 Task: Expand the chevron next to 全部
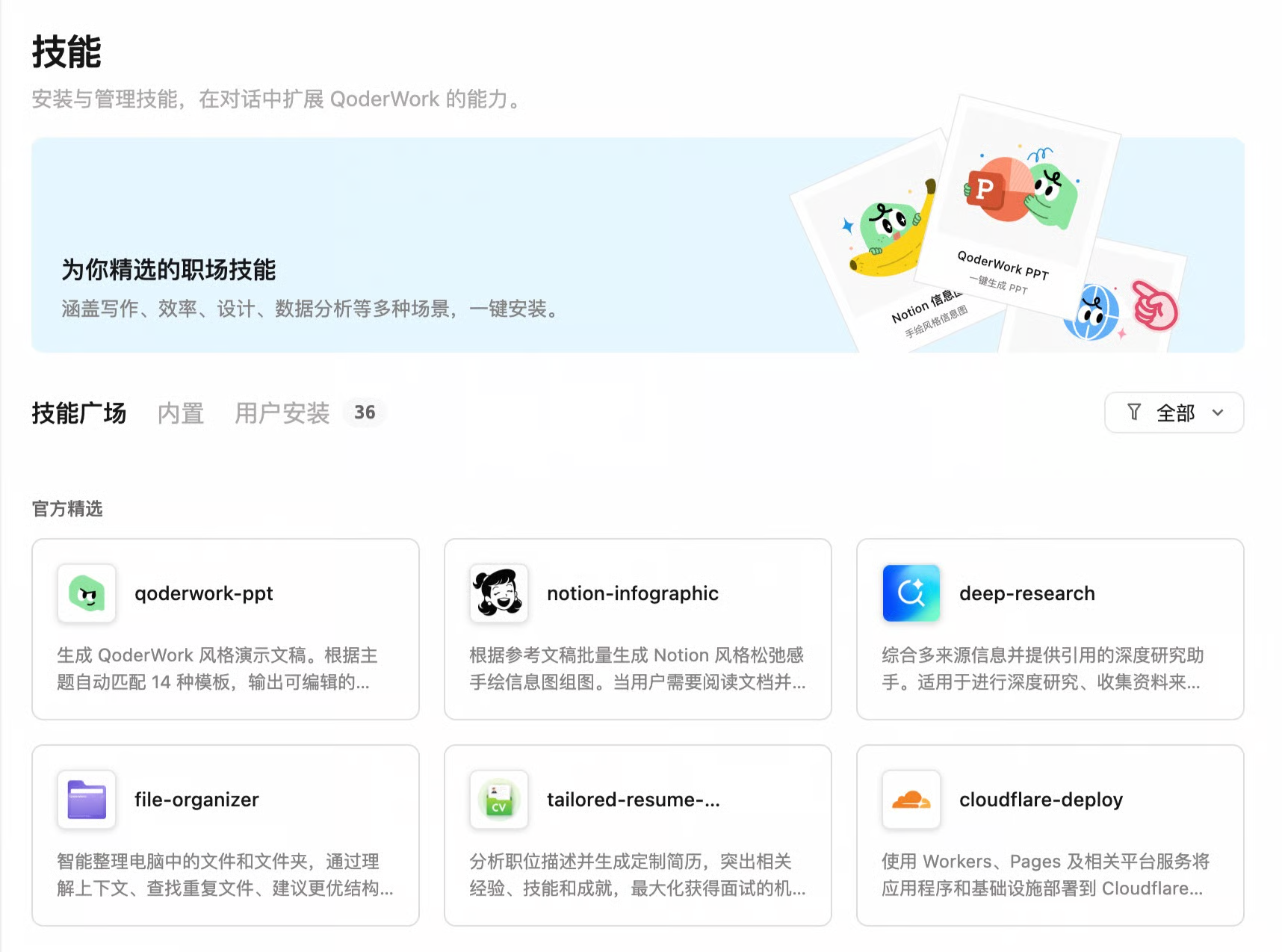1218,412
